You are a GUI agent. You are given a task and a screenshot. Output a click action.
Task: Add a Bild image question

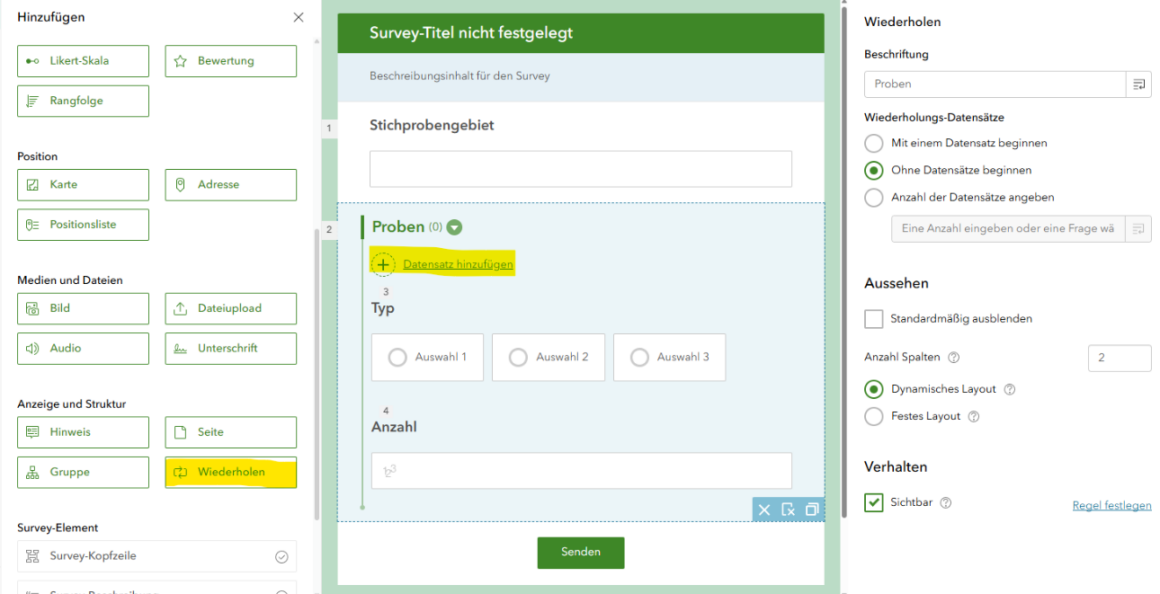click(x=83, y=308)
